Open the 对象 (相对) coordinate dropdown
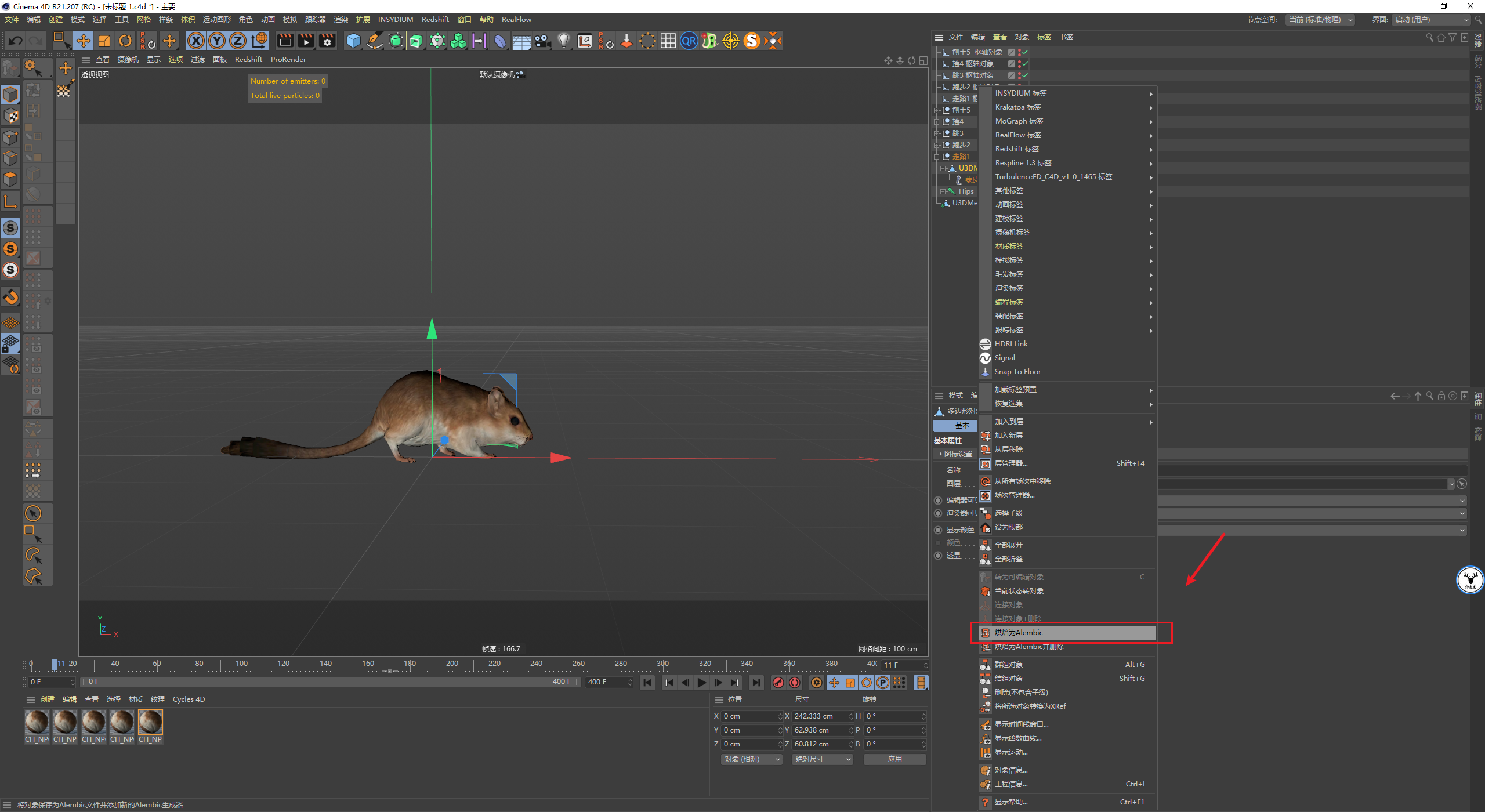This screenshot has width=1485, height=812. tap(752, 759)
